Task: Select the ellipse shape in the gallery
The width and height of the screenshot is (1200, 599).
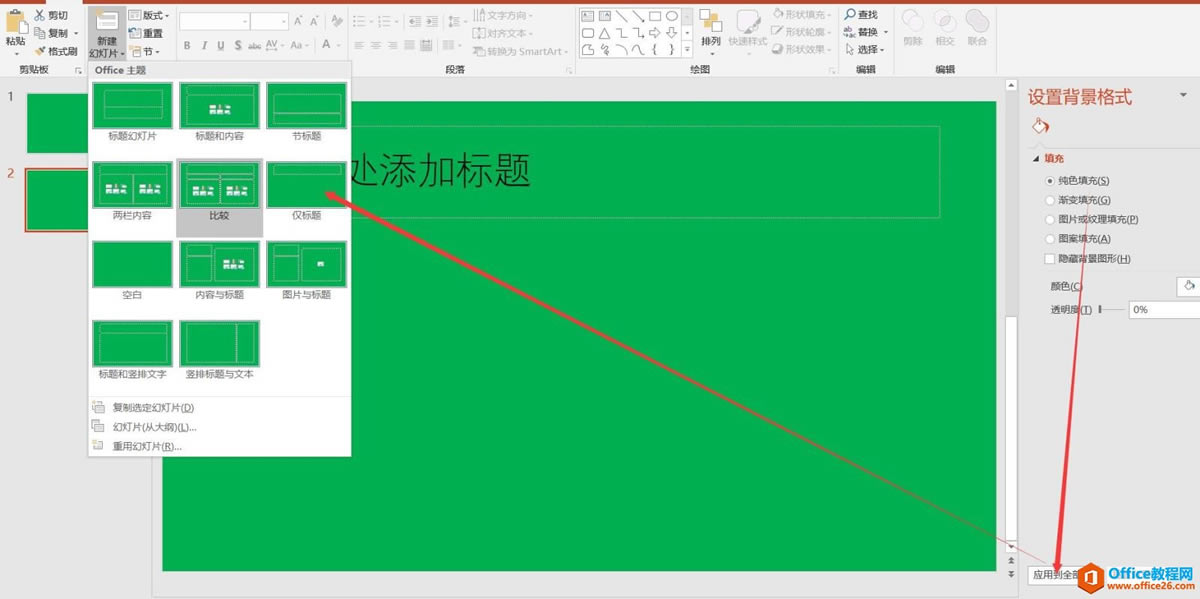Action: click(672, 15)
